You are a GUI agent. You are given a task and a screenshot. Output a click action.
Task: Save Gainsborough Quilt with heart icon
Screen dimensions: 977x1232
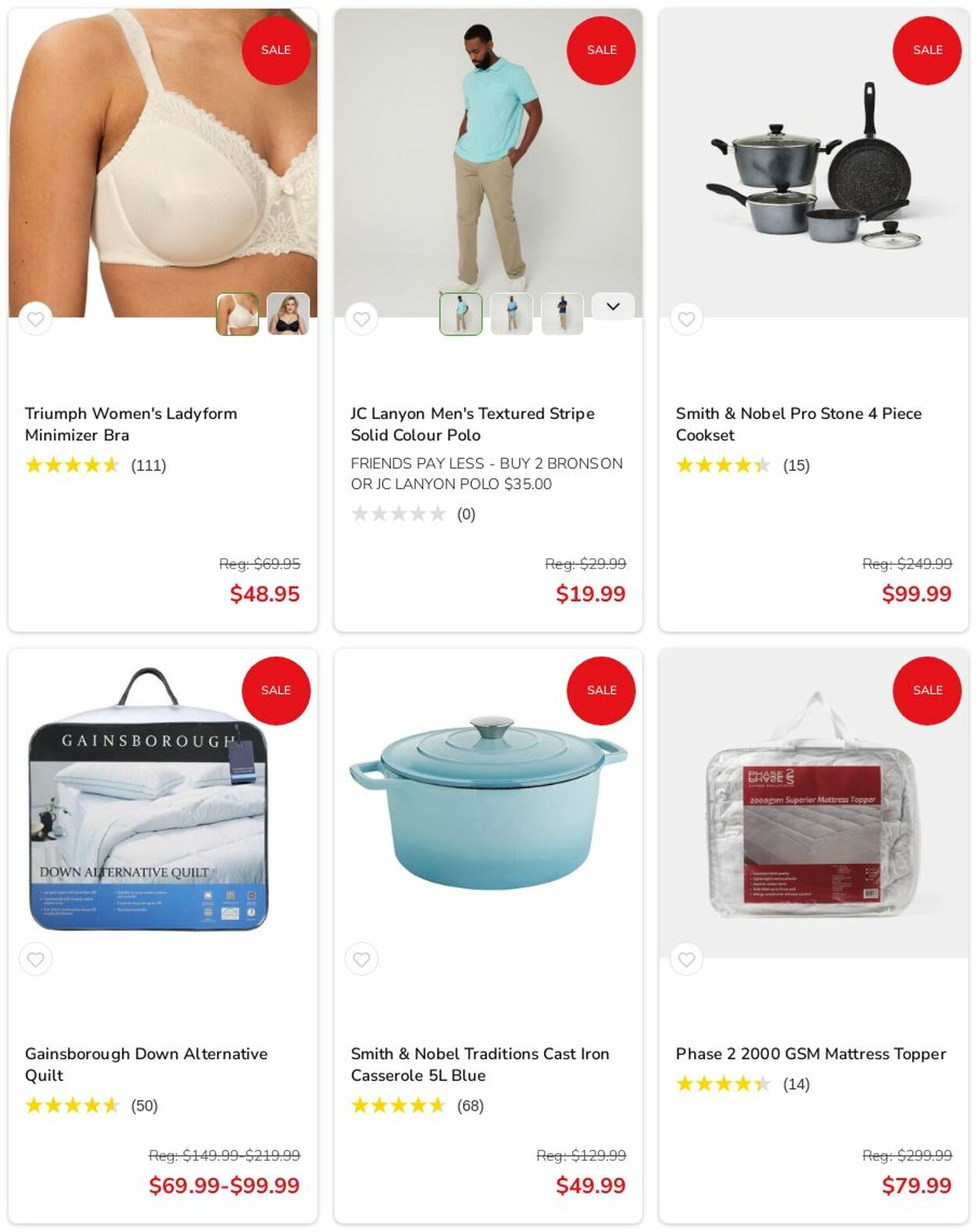(36, 959)
